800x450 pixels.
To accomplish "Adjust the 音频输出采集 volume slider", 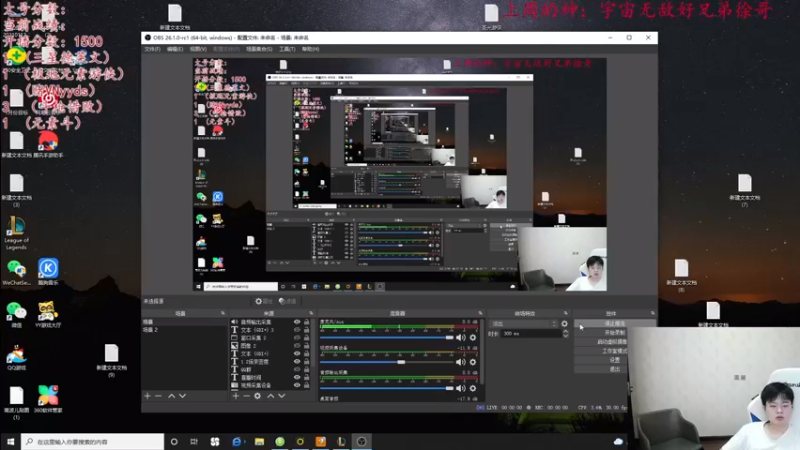I will click(387, 388).
